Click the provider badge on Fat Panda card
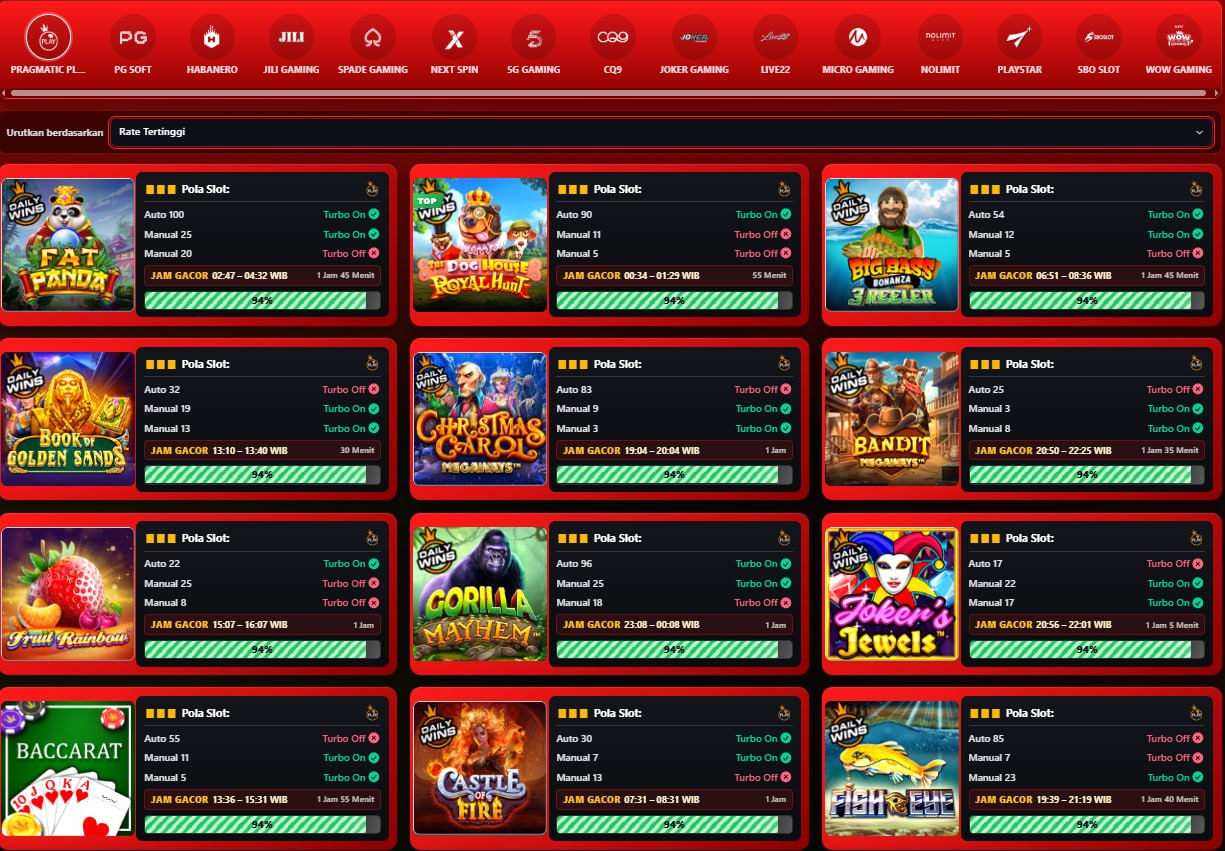1225x851 pixels. (x=372, y=189)
